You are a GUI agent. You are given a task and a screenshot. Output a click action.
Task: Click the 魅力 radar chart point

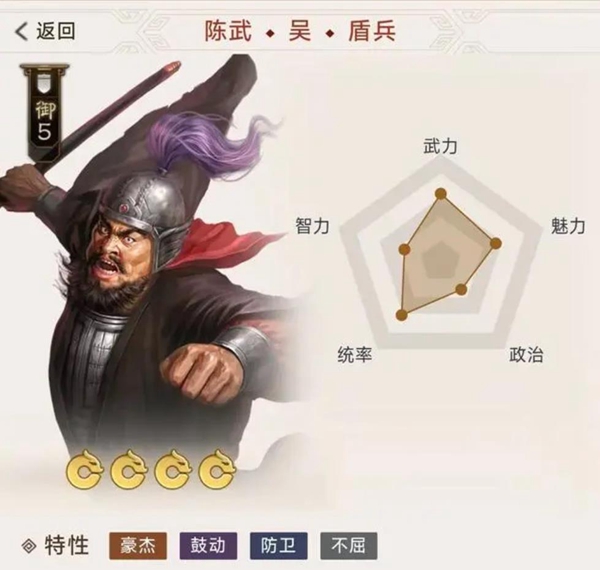click(x=496, y=243)
